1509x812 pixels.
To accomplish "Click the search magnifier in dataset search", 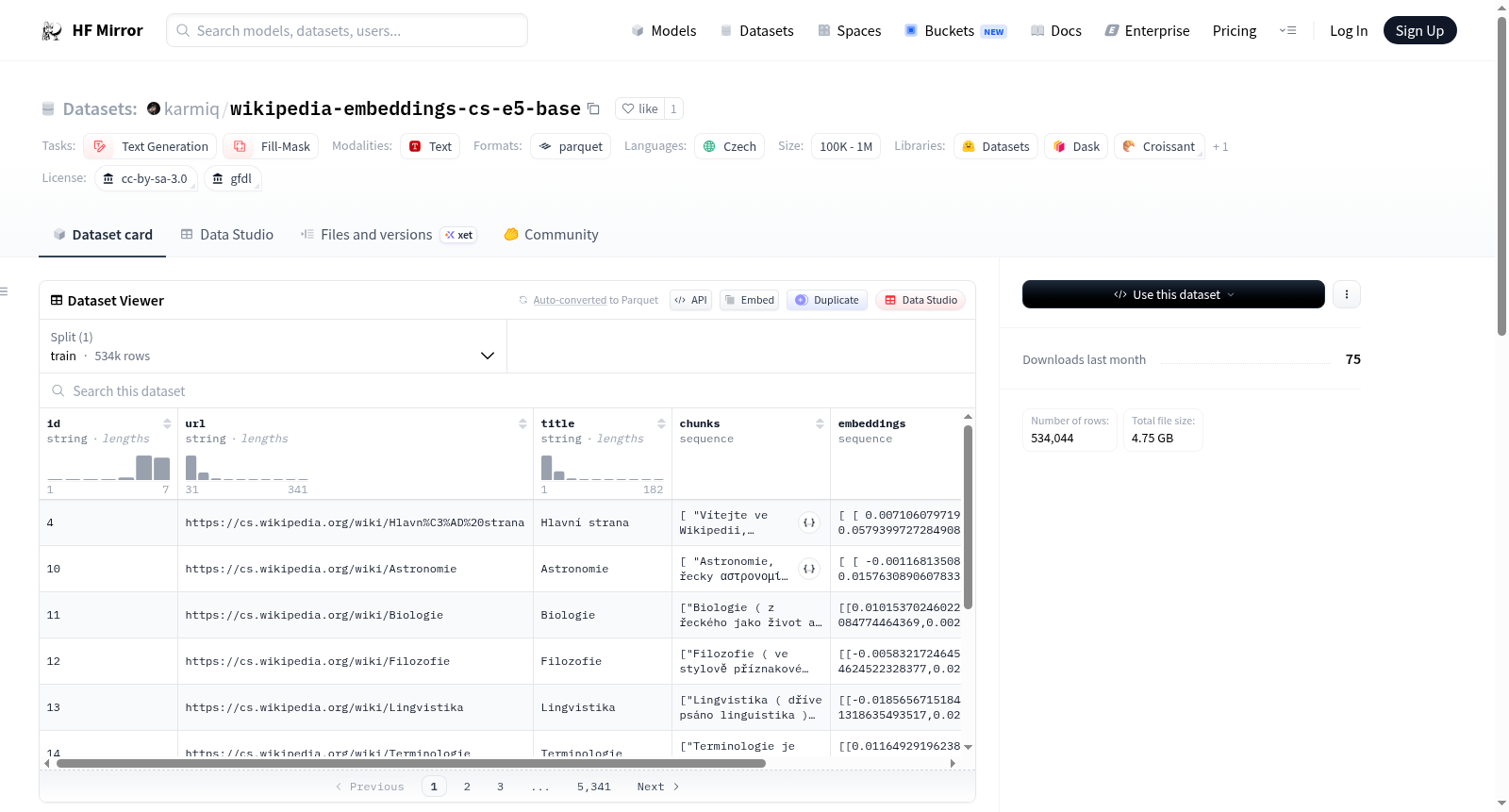I will pyautogui.click(x=58, y=390).
